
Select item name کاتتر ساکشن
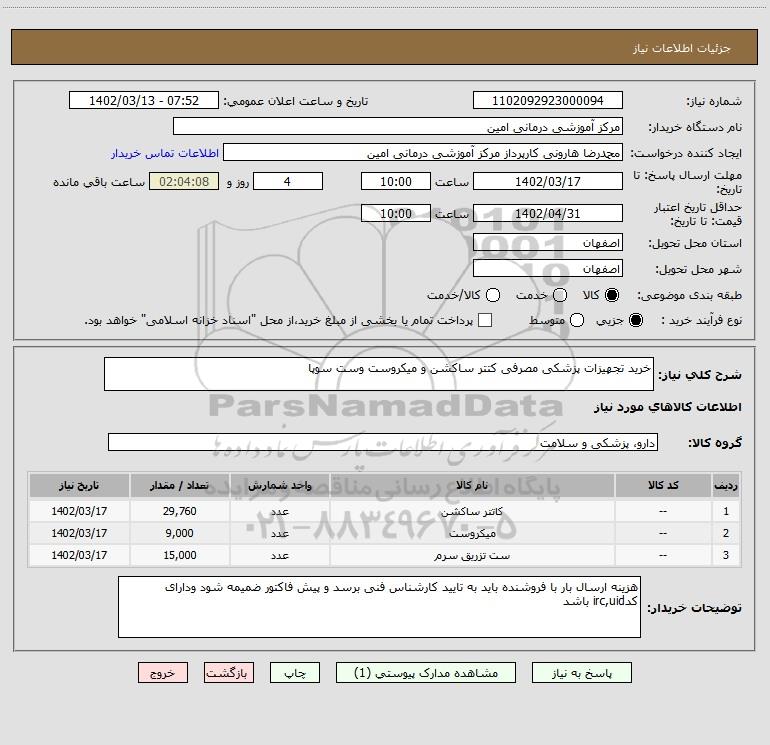(471, 512)
